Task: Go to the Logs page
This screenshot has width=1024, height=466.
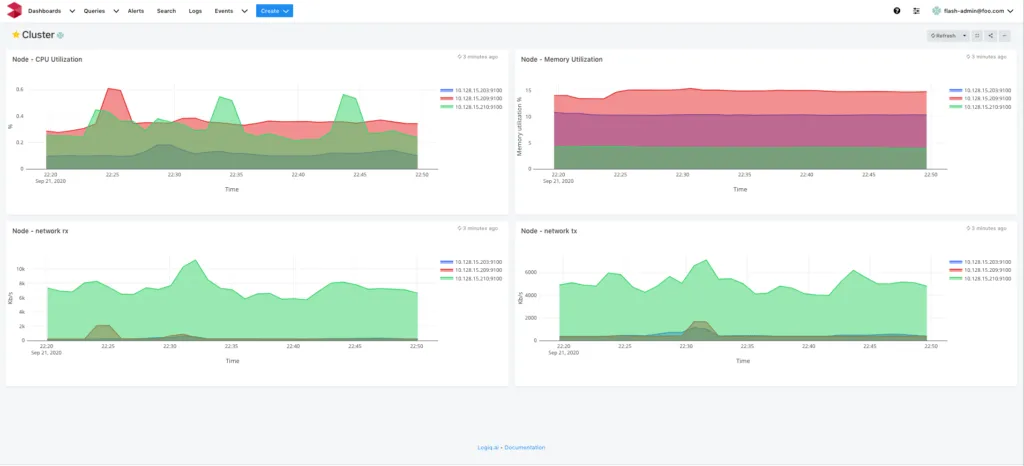Action: point(195,11)
